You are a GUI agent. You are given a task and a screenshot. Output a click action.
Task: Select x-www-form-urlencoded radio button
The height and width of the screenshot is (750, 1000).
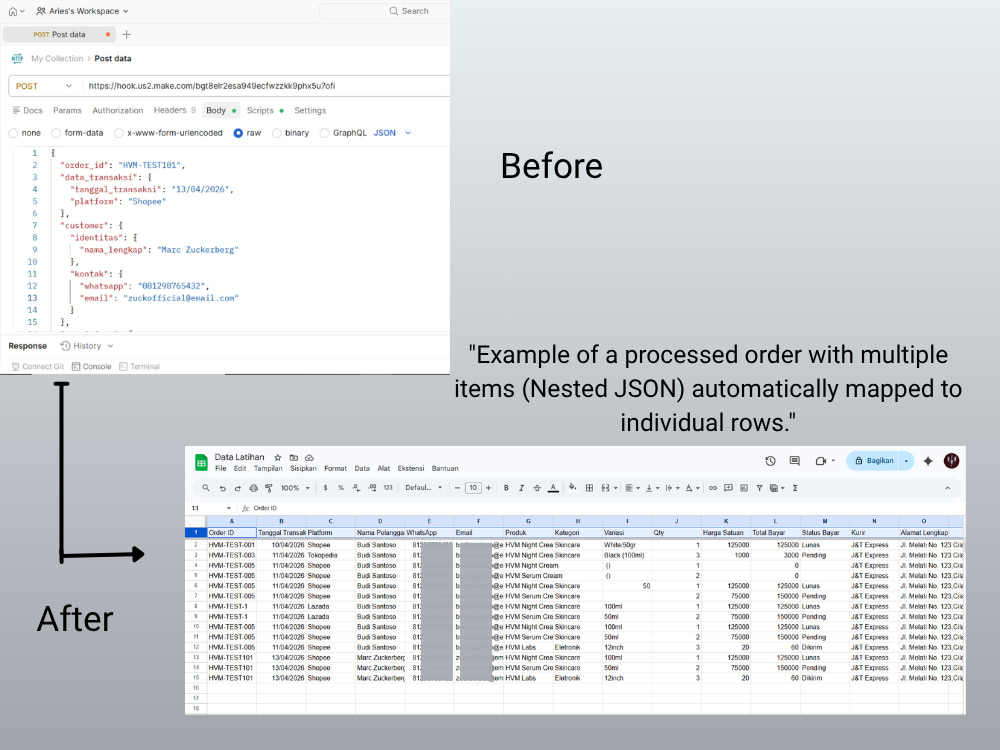click(119, 133)
